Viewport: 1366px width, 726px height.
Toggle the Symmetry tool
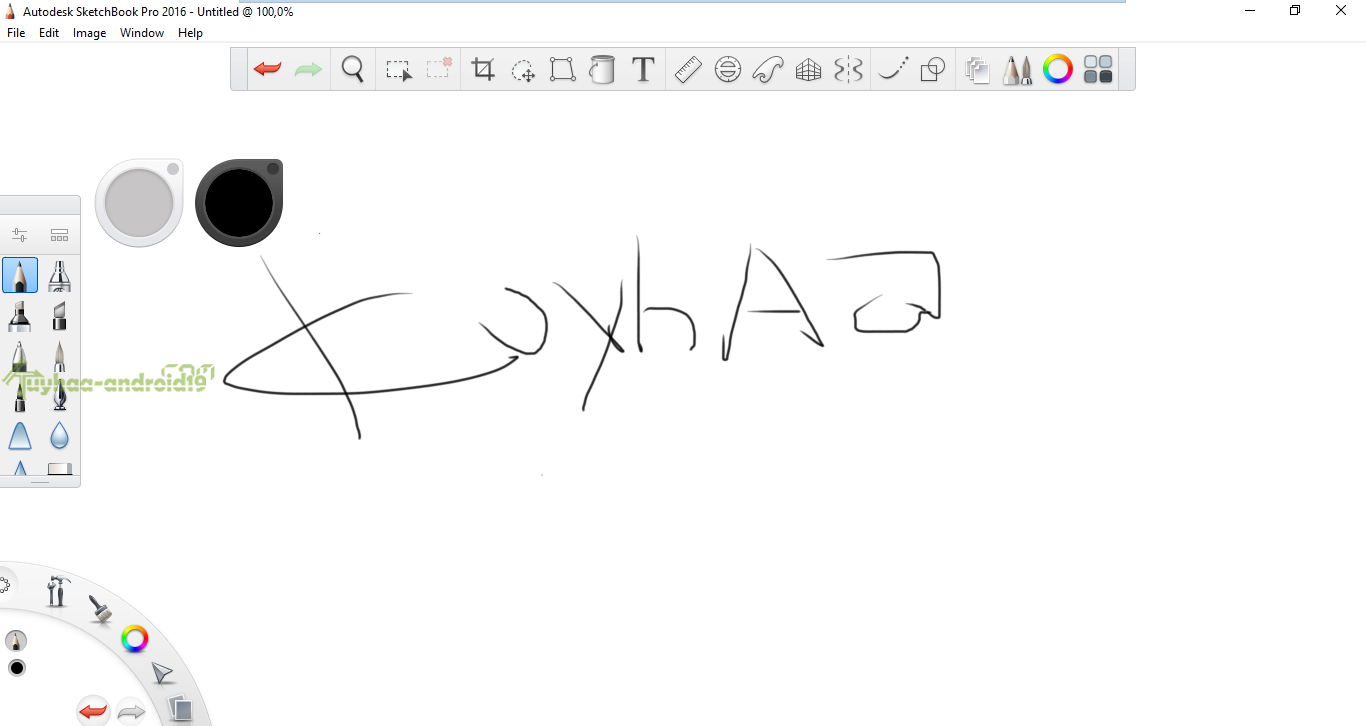click(848, 69)
